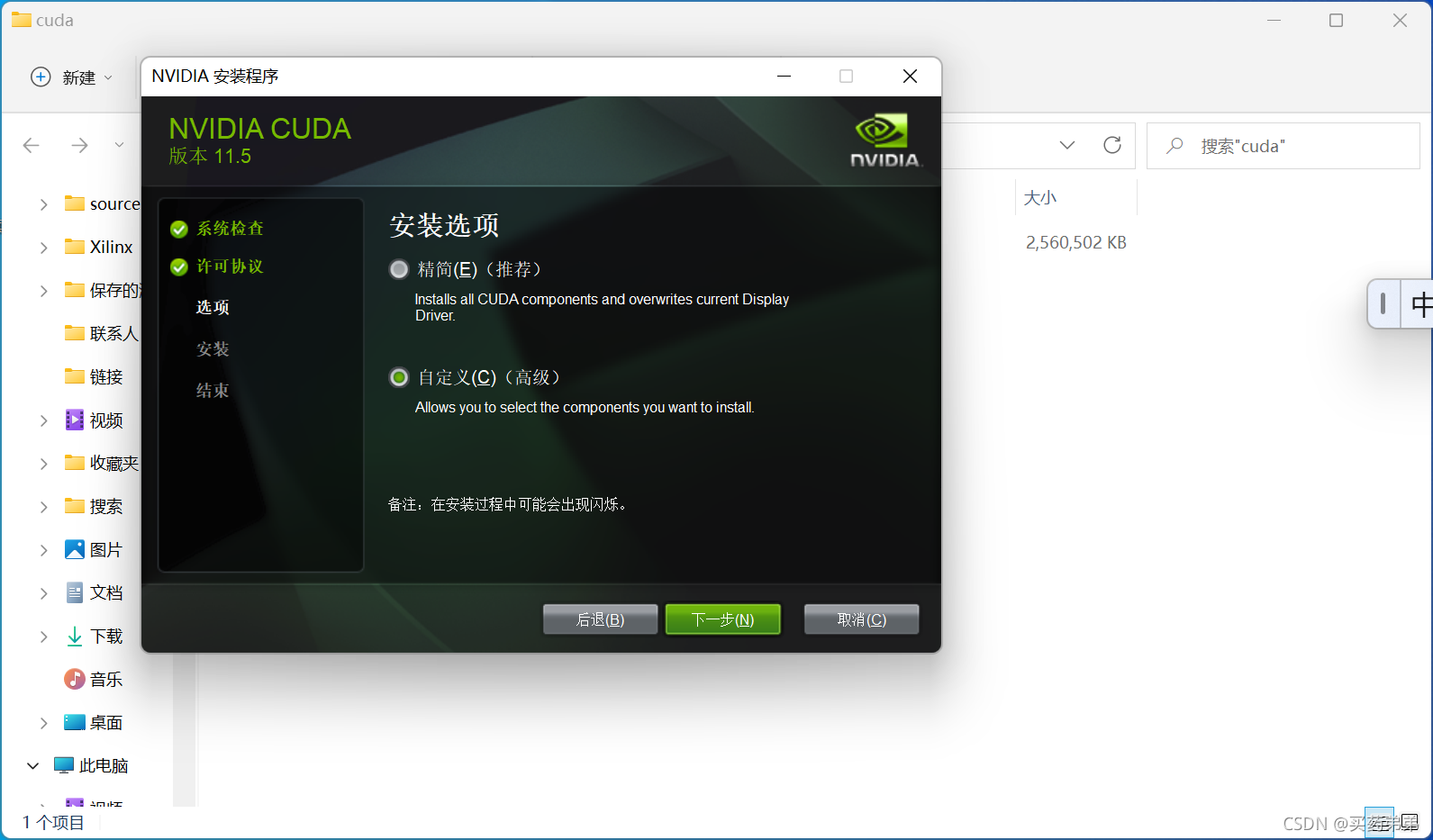Click the NVIDIA logo in installer header
This screenshot has height=840, width=1433.
[886, 140]
